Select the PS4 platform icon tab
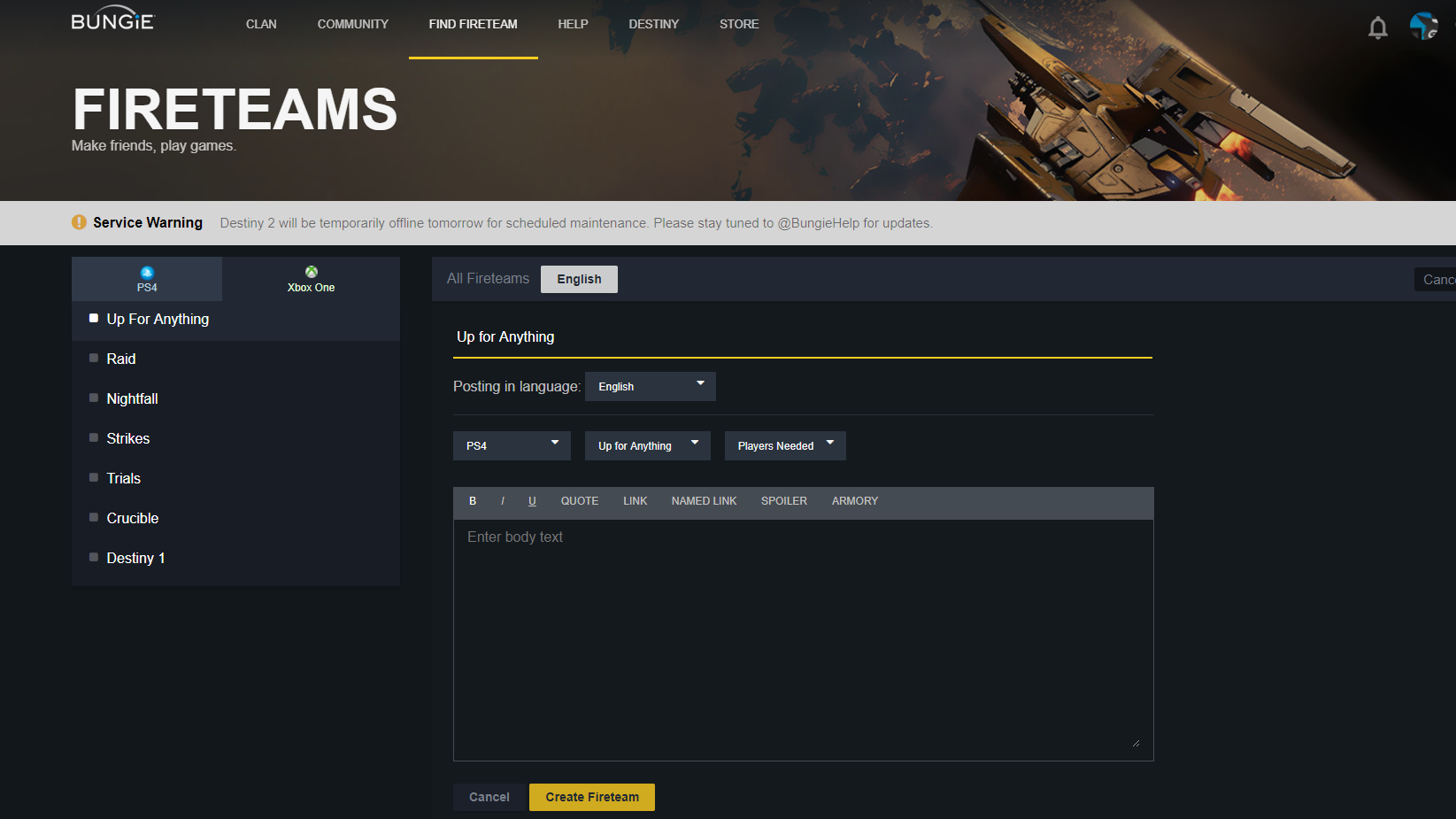The height and width of the screenshot is (819, 1456). tap(147, 279)
